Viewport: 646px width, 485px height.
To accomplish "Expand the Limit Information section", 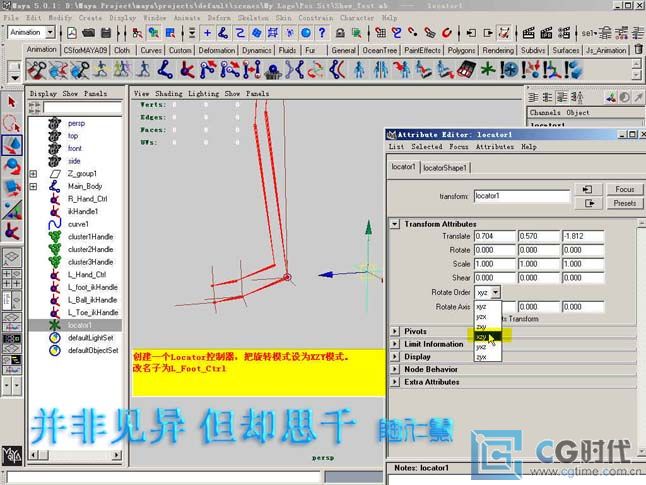I will point(395,344).
